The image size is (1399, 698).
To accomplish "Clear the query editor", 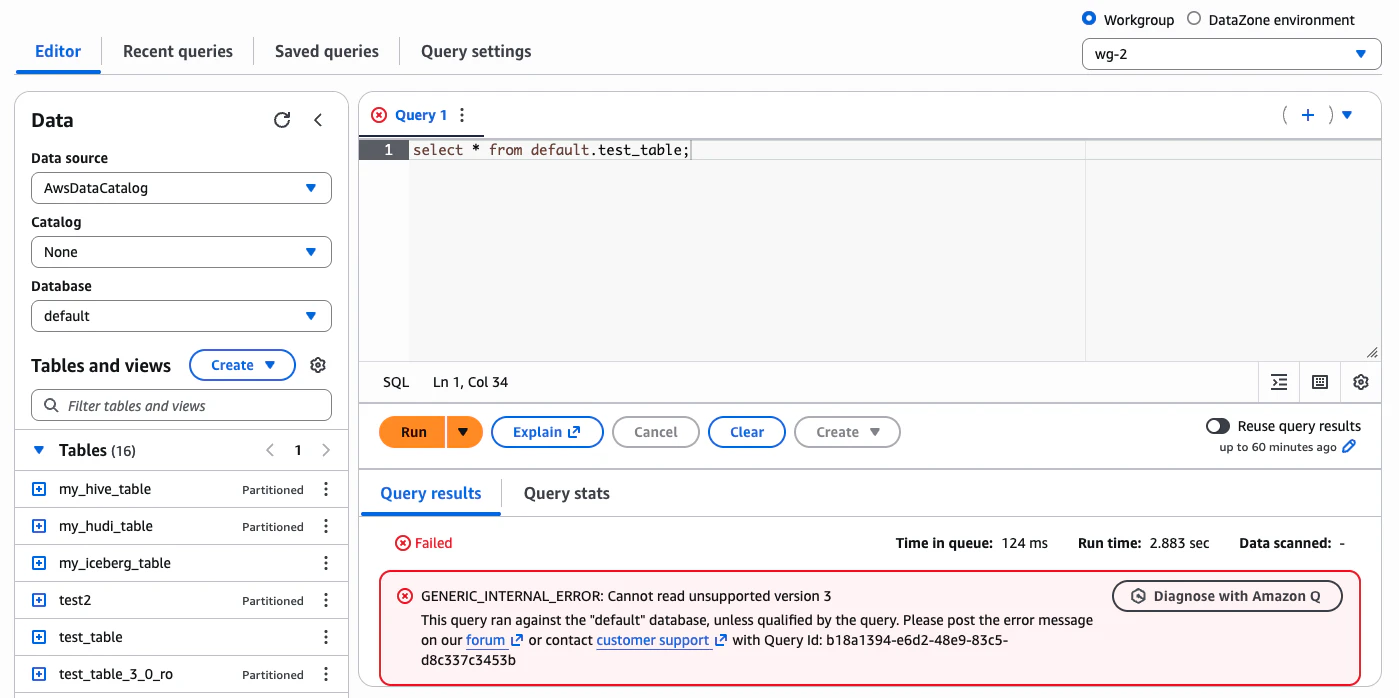I will 747,432.
